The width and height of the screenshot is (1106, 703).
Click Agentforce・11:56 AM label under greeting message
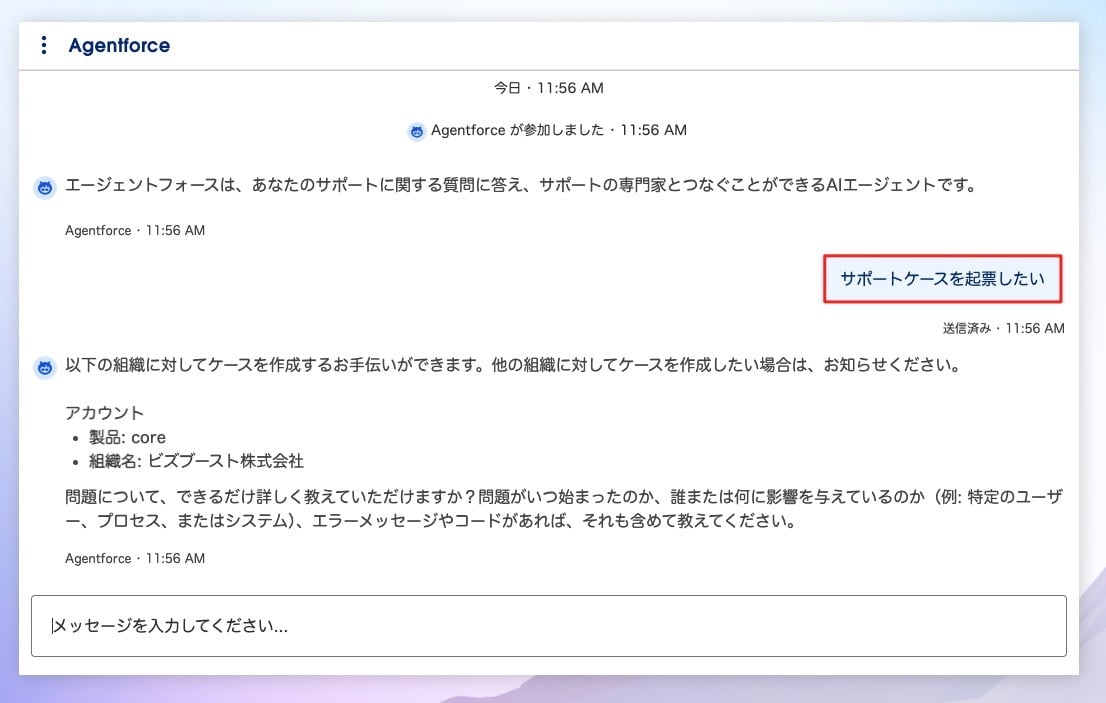pyautogui.click(x=135, y=231)
